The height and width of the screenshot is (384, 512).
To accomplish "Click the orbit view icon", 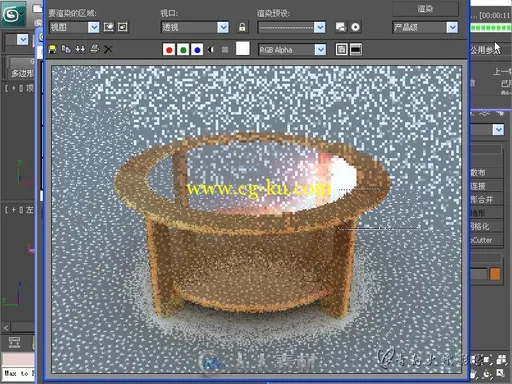I will (x=487, y=374).
